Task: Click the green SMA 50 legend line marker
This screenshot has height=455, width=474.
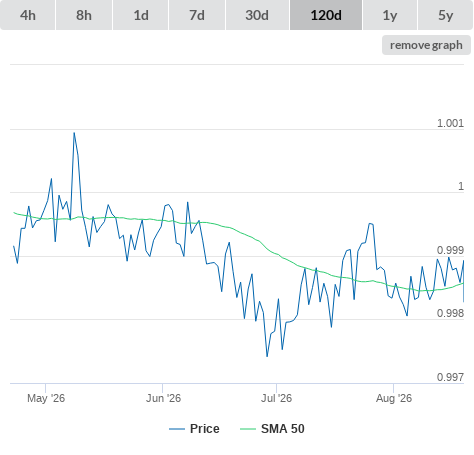Action: tap(248, 429)
